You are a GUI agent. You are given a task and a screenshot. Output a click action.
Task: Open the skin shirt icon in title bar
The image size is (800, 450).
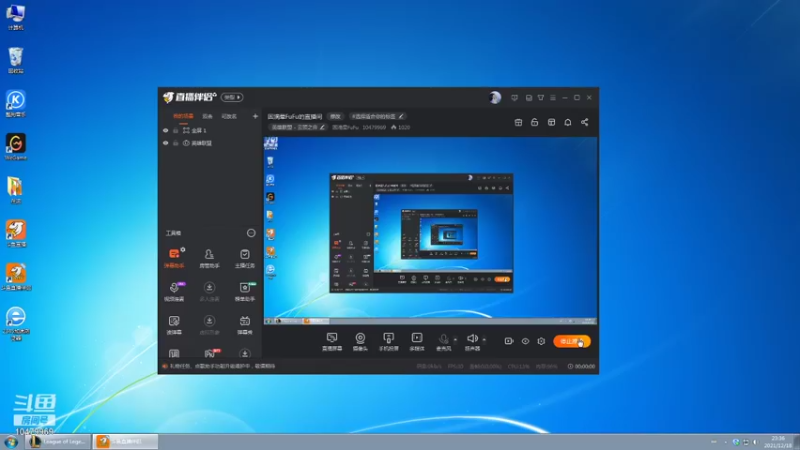click(x=541, y=97)
